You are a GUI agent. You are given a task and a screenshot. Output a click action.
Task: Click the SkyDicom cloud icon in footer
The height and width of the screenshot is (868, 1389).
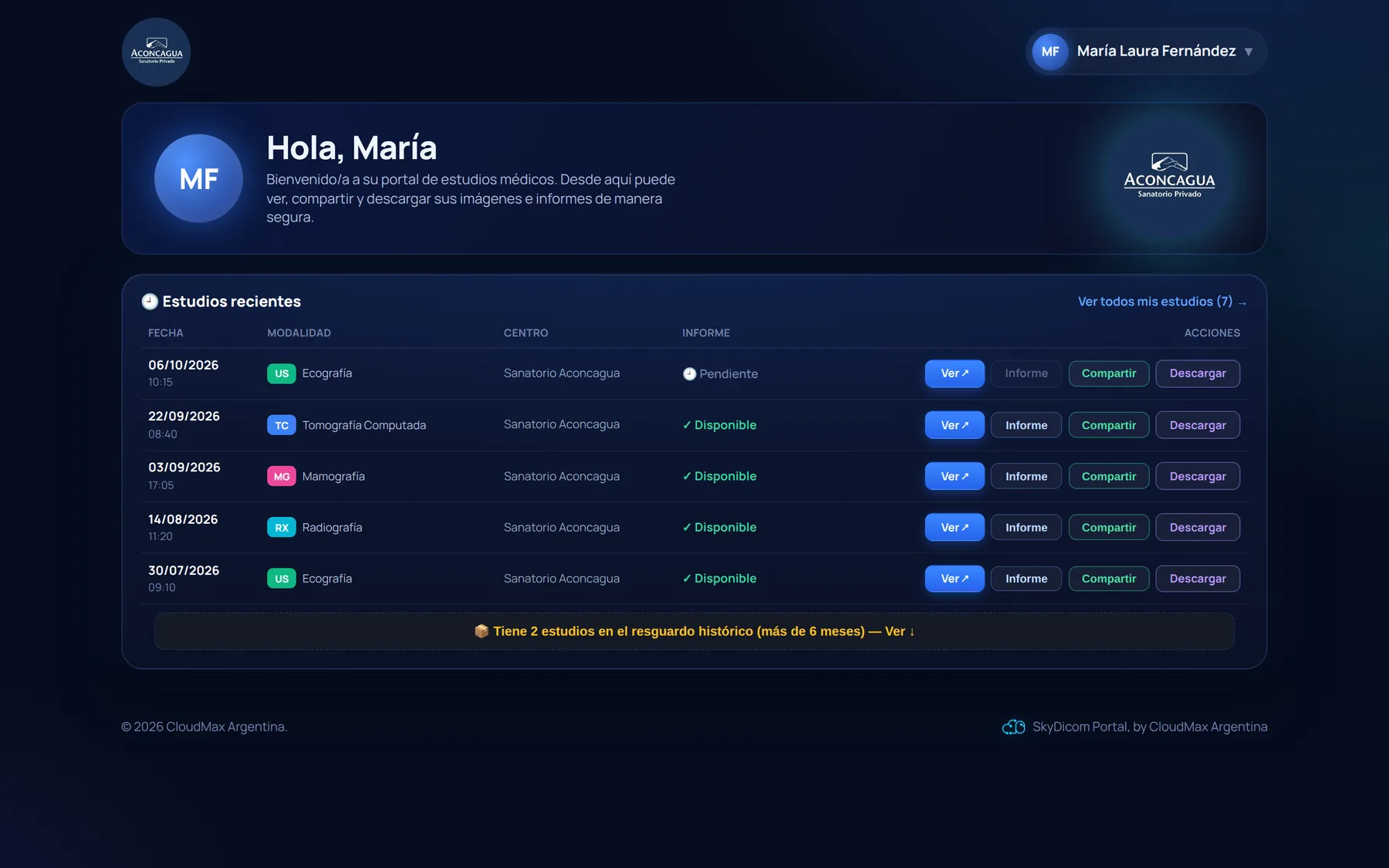1013,727
